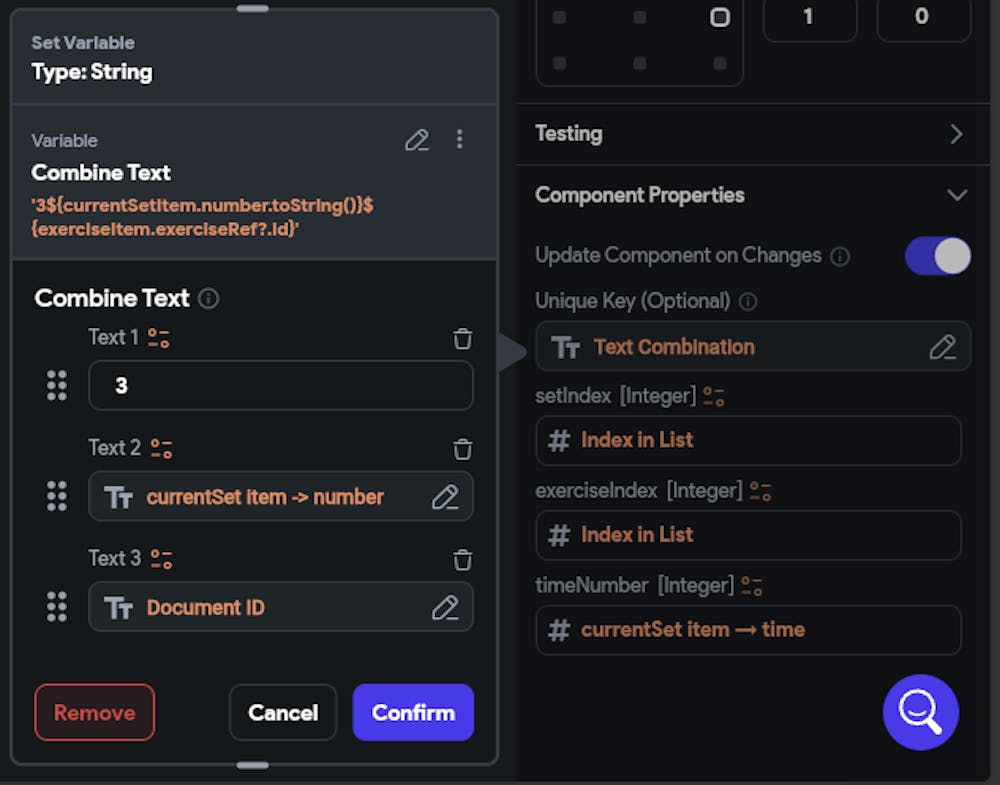Viewport: 1000px width, 785px height.
Task: Open the setIndex Index in List value selector
Action: [x=748, y=440]
